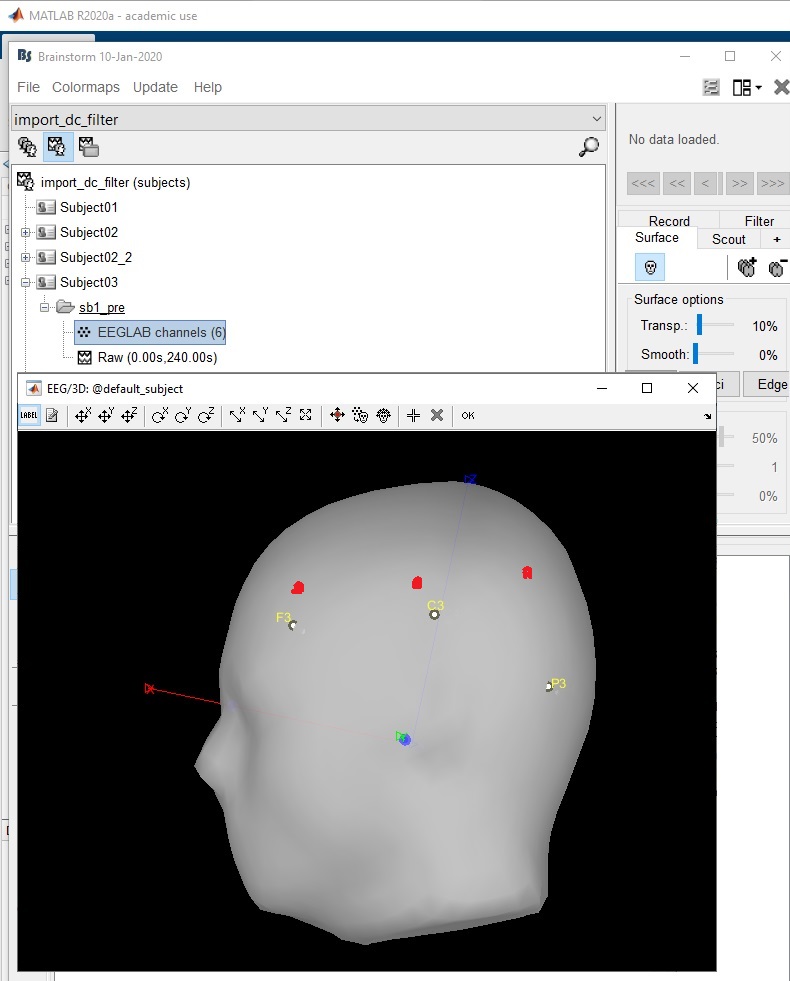Select the Resize along Z tool
The height and width of the screenshot is (981, 790).
(283, 415)
